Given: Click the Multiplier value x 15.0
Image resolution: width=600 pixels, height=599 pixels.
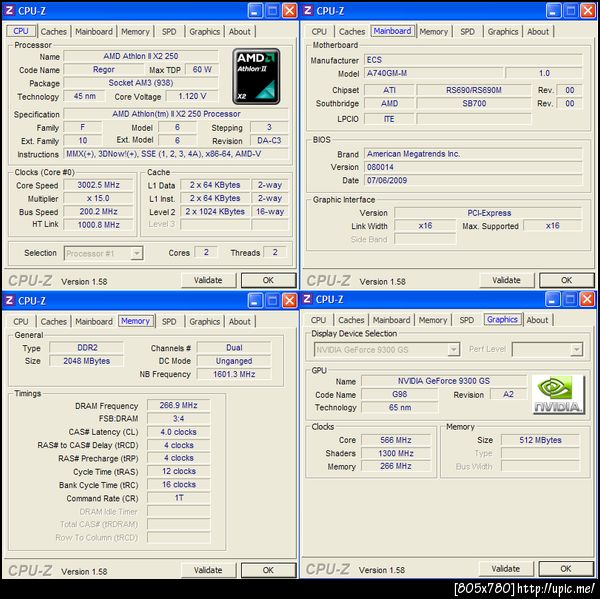Looking at the screenshot, I should [x=98, y=198].
